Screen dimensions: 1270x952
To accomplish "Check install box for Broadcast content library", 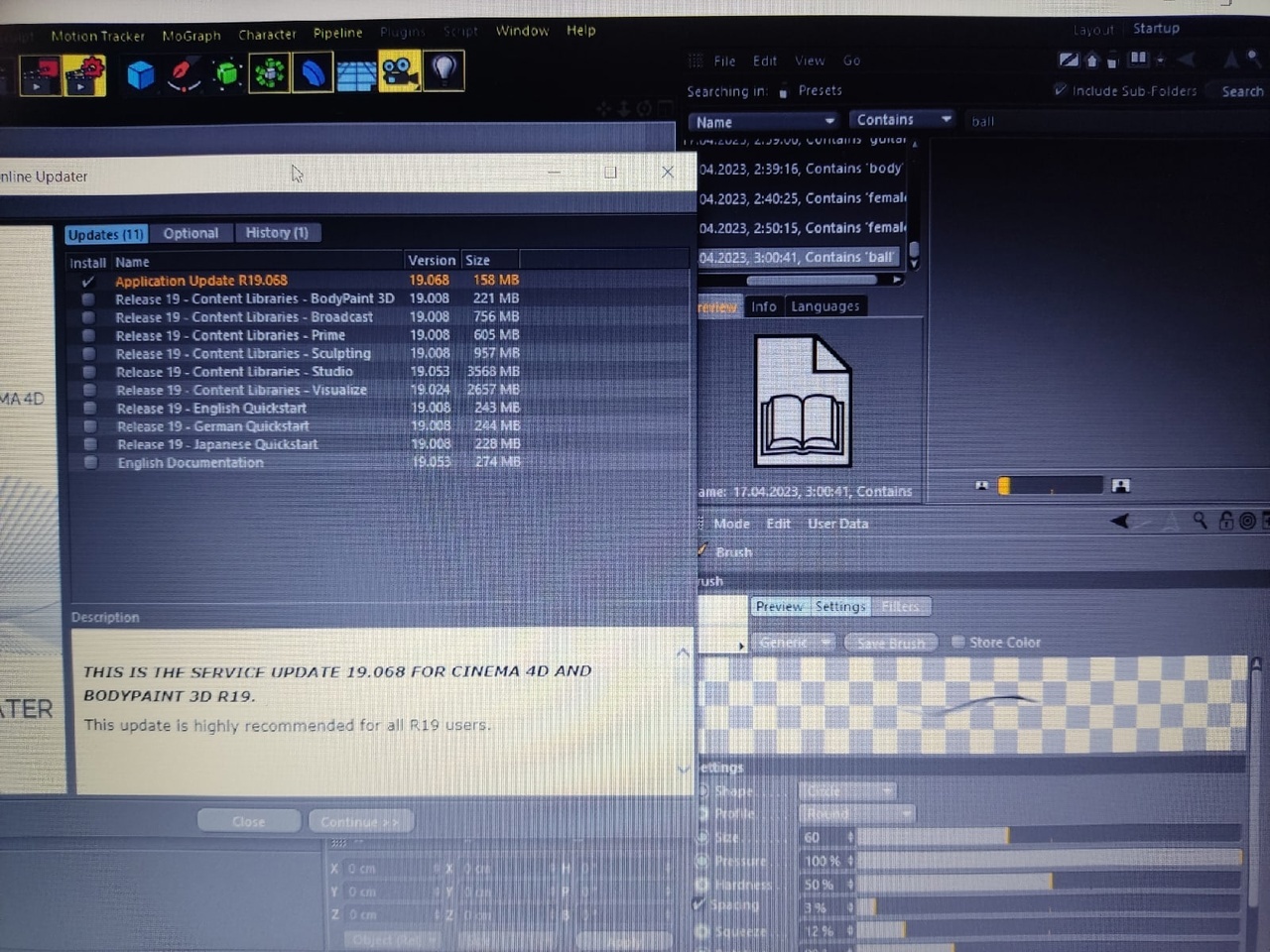I will pos(88,318).
